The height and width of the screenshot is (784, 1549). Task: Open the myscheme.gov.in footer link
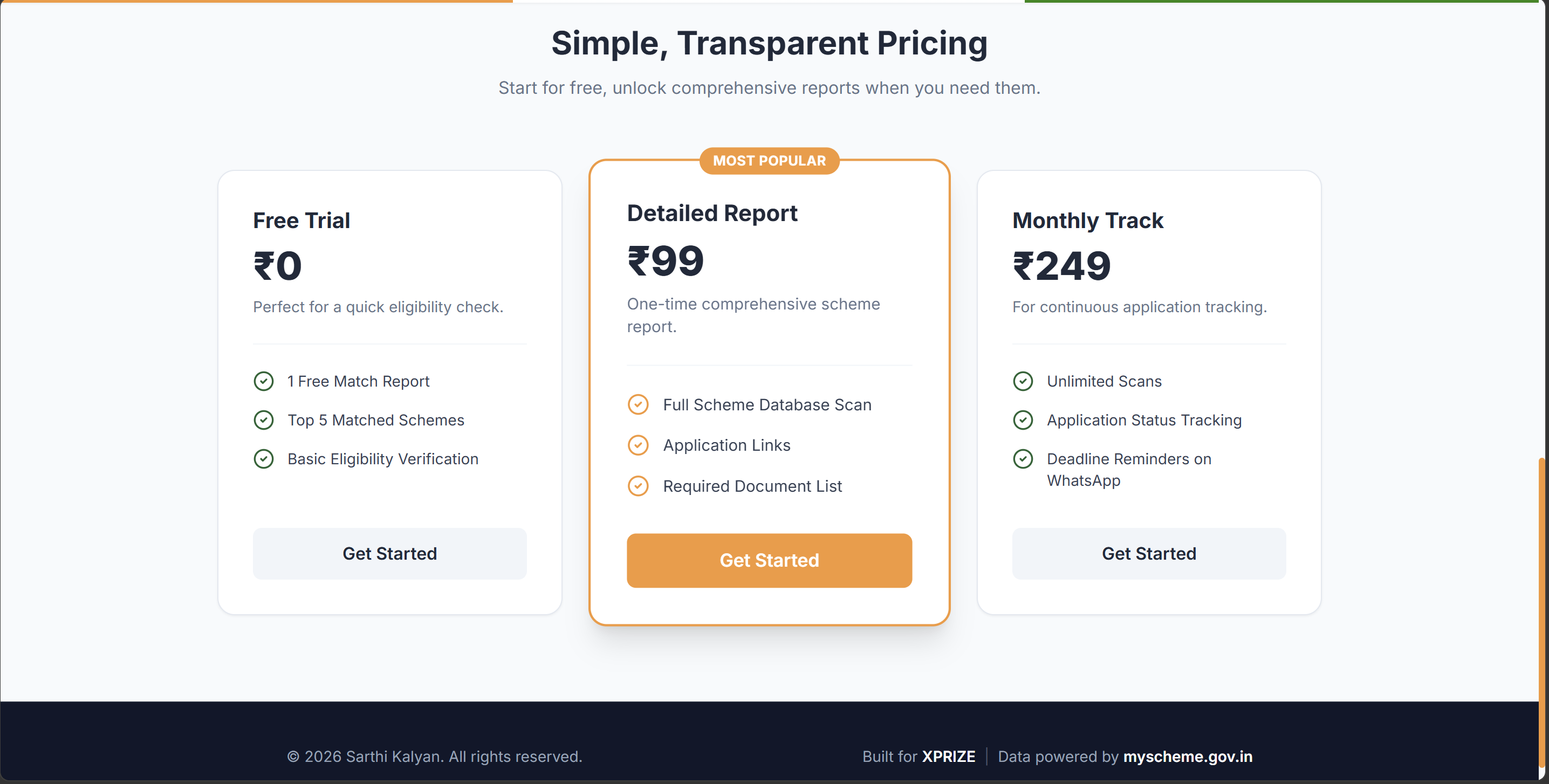click(1188, 757)
